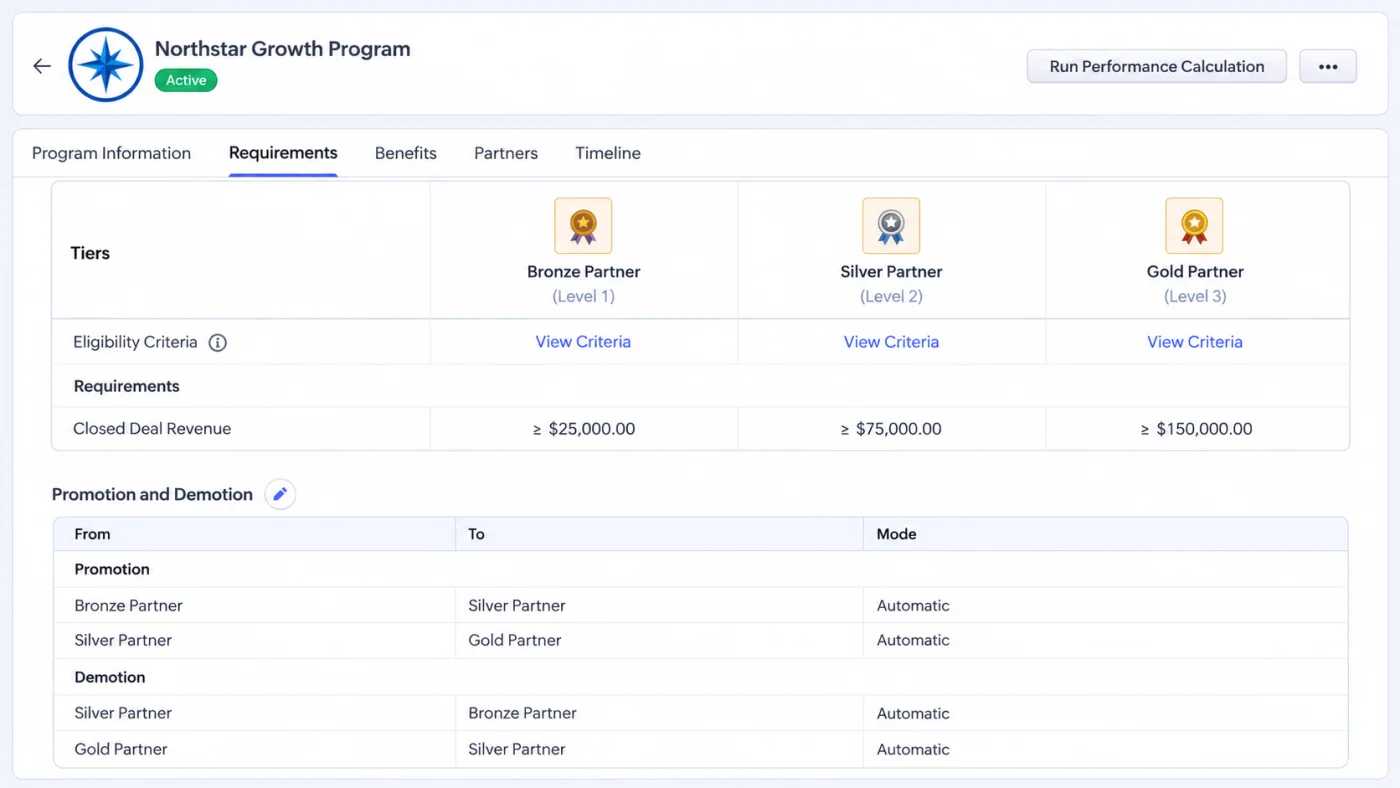The height and width of the screenshot is (788, 1400).
Task: Click the Bronze Partner tier heading
Action: click(584, 272)
